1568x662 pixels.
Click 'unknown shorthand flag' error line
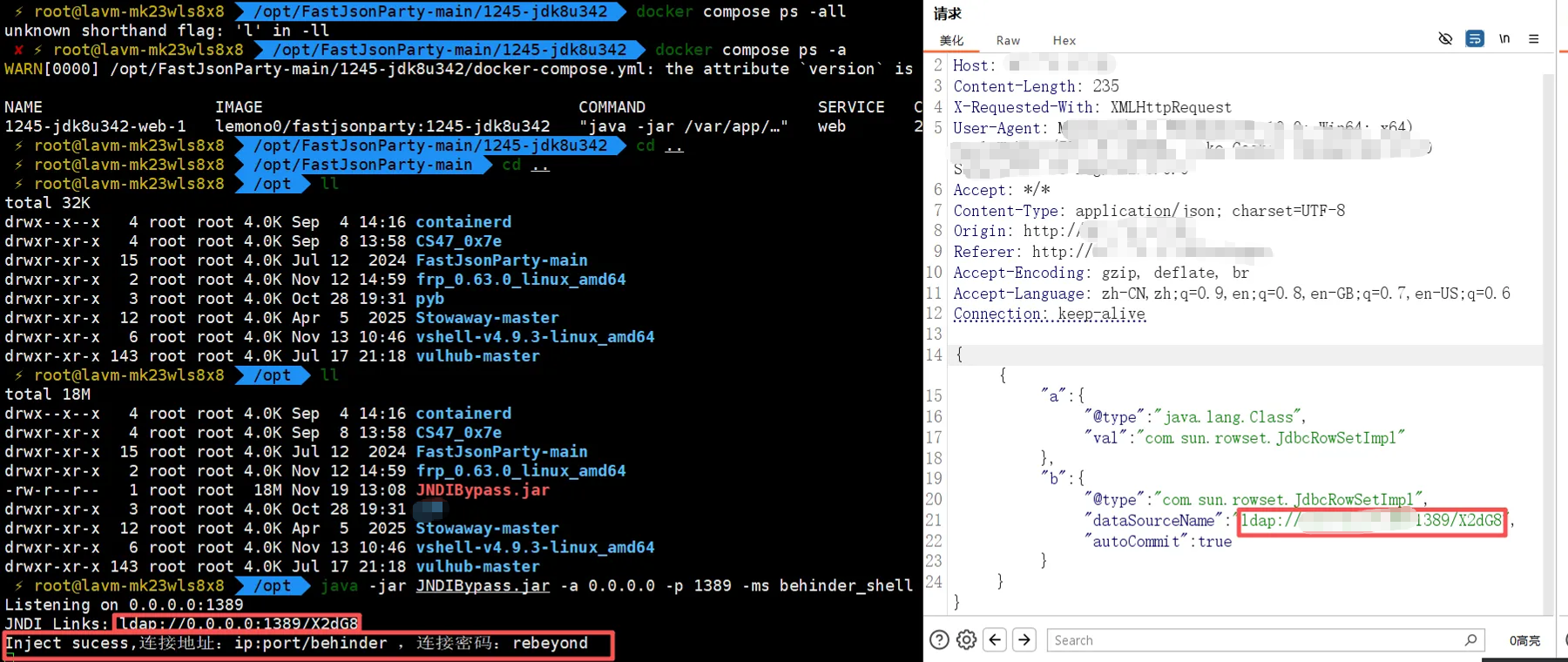coord(166,30)
